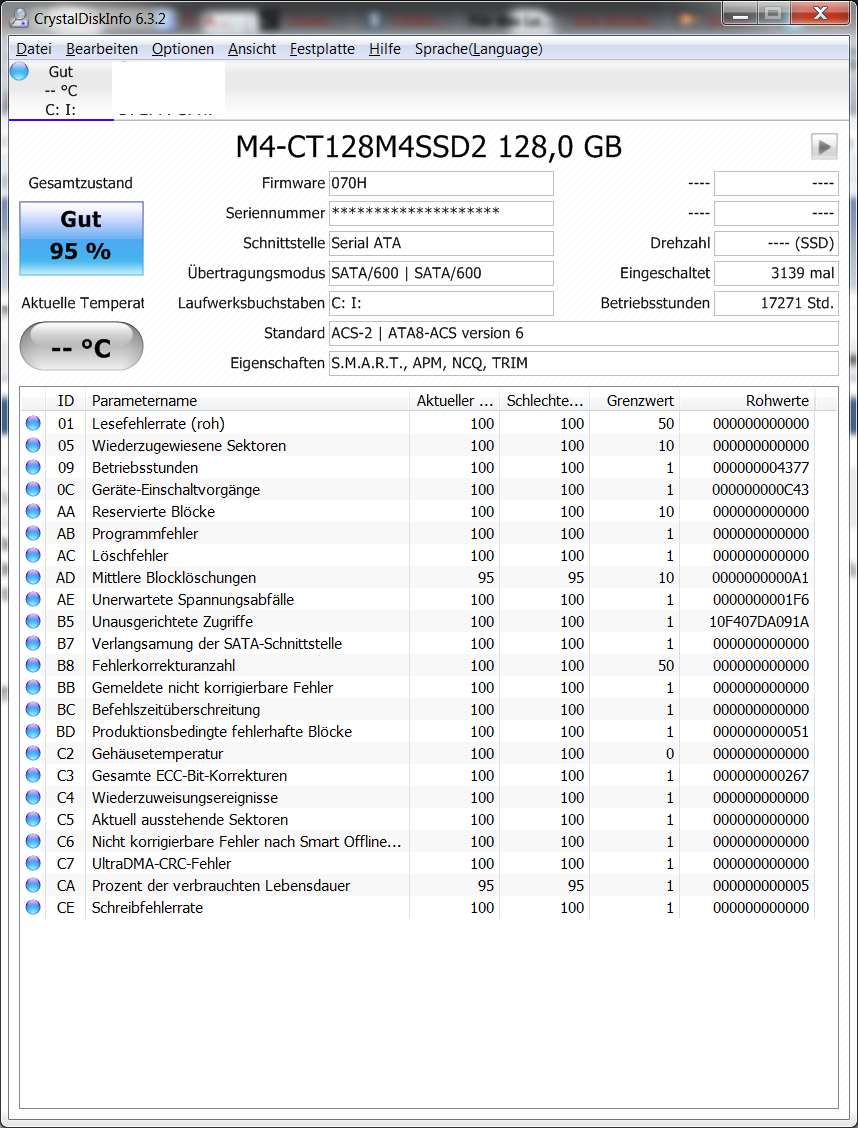
Task: Click raw value 10F407DA091A
Action: pos(759,622)
